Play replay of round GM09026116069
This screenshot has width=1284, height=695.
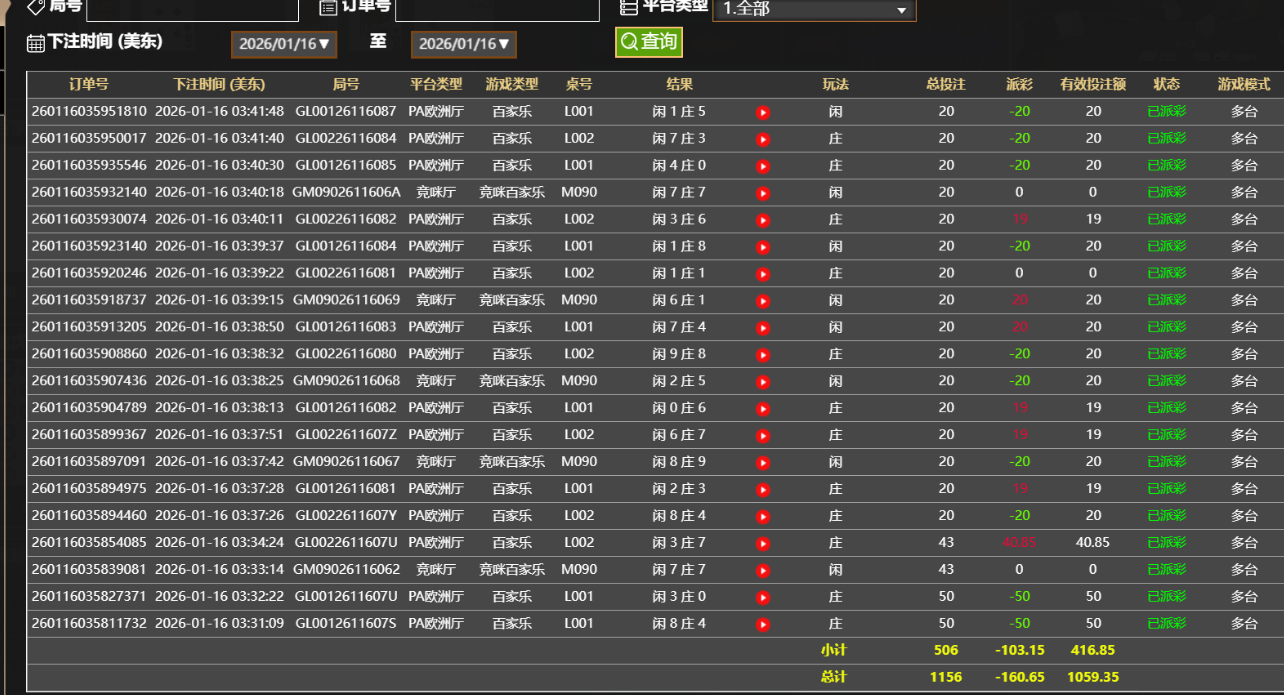(763, 301)
